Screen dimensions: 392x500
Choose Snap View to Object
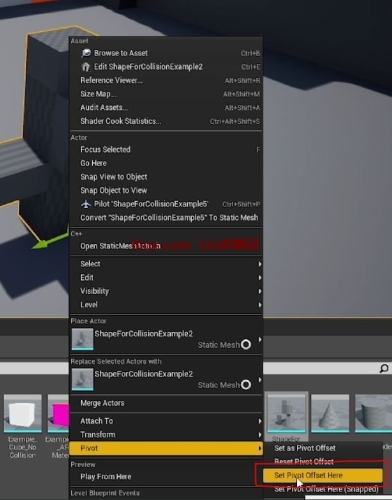[x=166, y=177]
